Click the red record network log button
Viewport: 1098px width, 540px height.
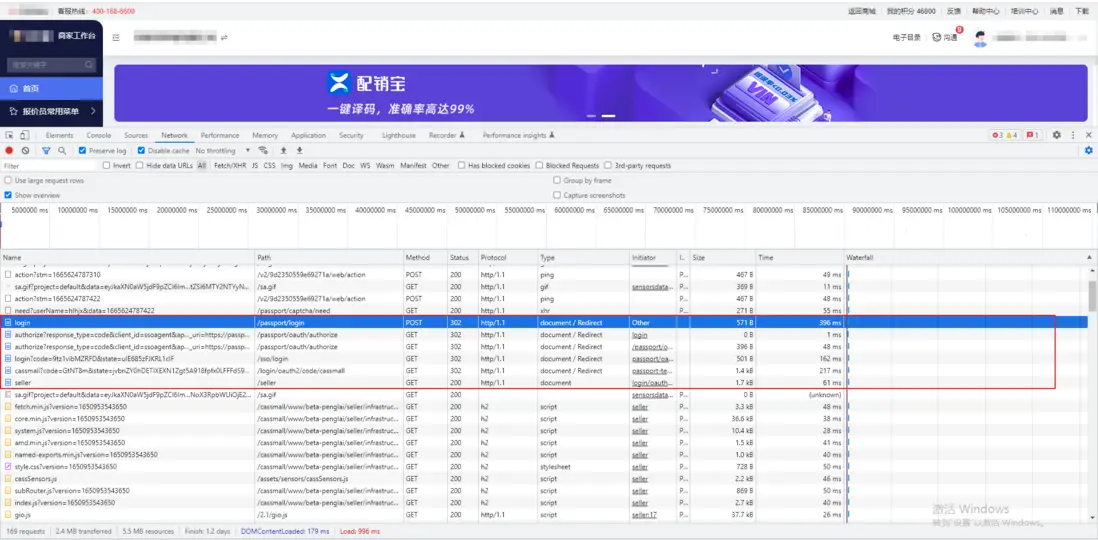pos(10,151)
